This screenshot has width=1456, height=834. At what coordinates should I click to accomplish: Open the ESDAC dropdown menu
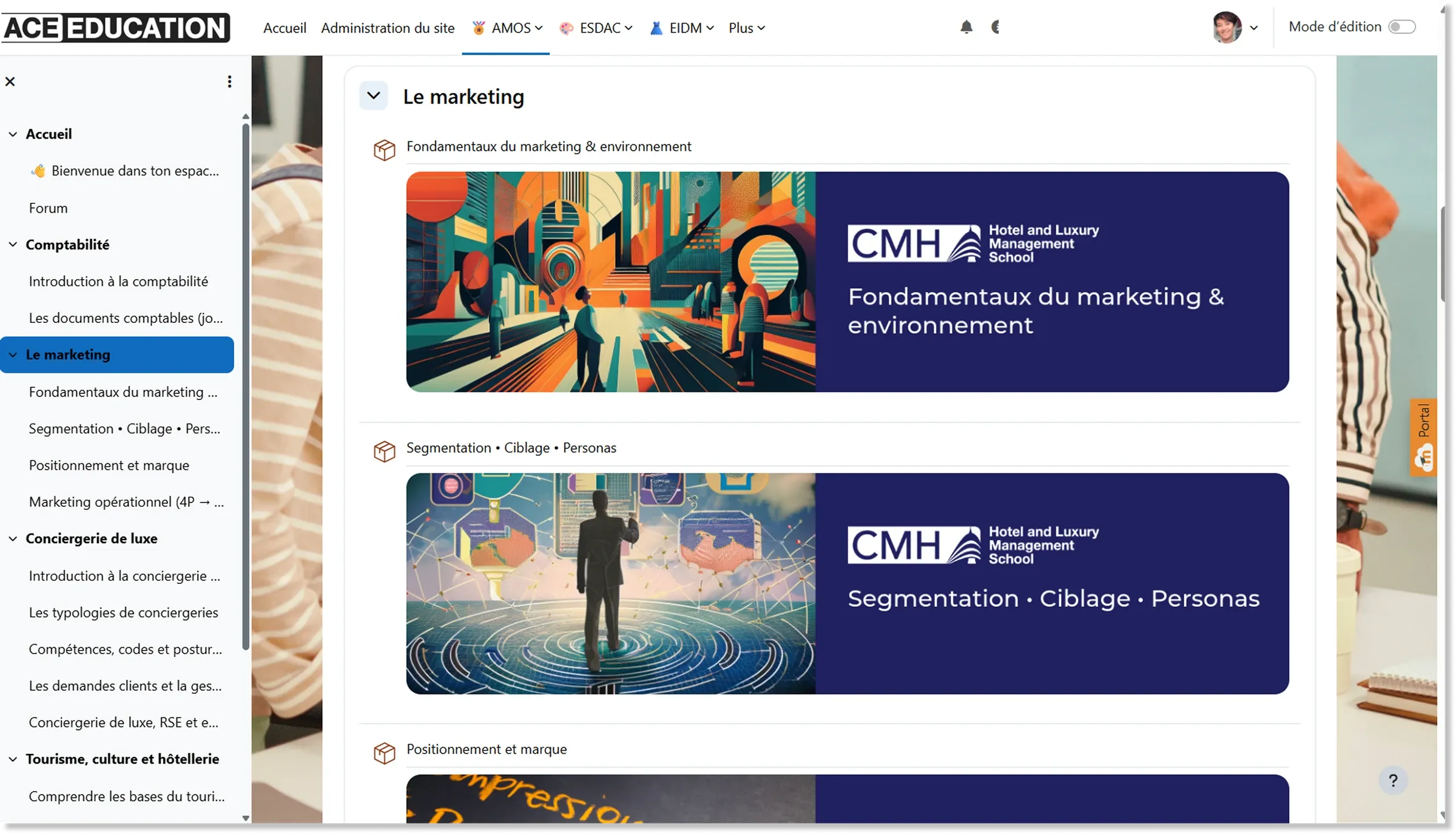click(x=596, y=28)
